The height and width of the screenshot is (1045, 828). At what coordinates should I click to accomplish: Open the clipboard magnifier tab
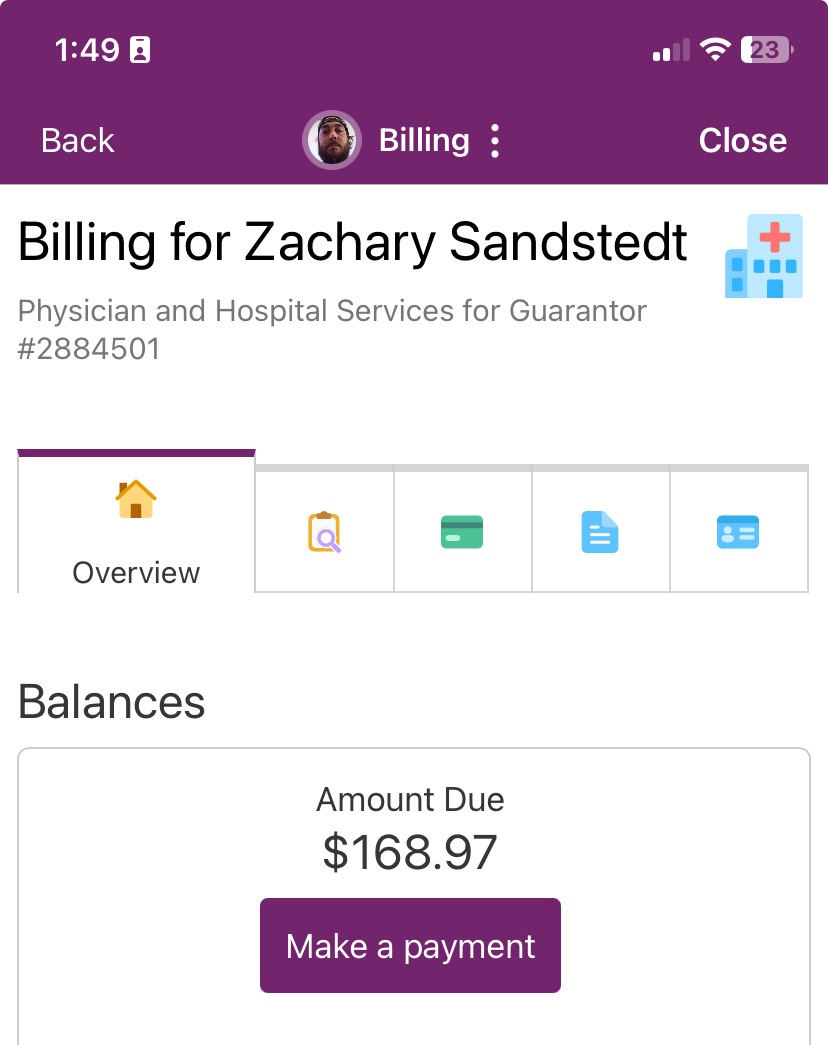pyautogui.click(x=324, y=532)
